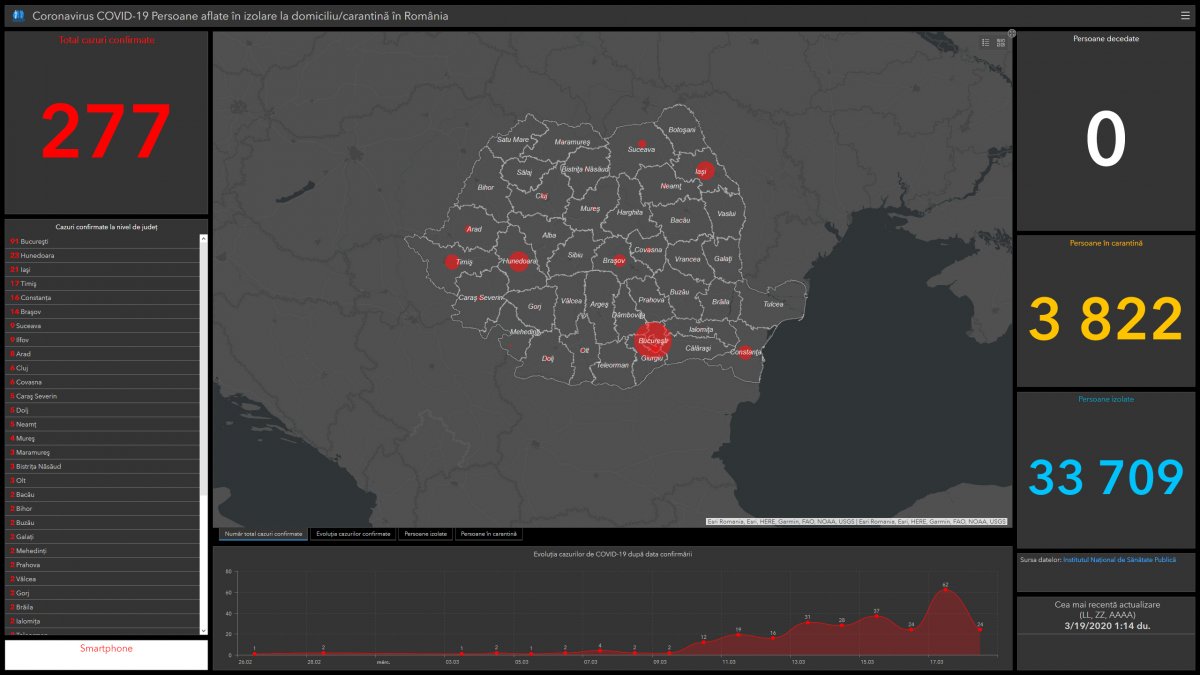Select the Neamț row in county list
This screenshot has height=675, width=1200.
pos(103,424)
